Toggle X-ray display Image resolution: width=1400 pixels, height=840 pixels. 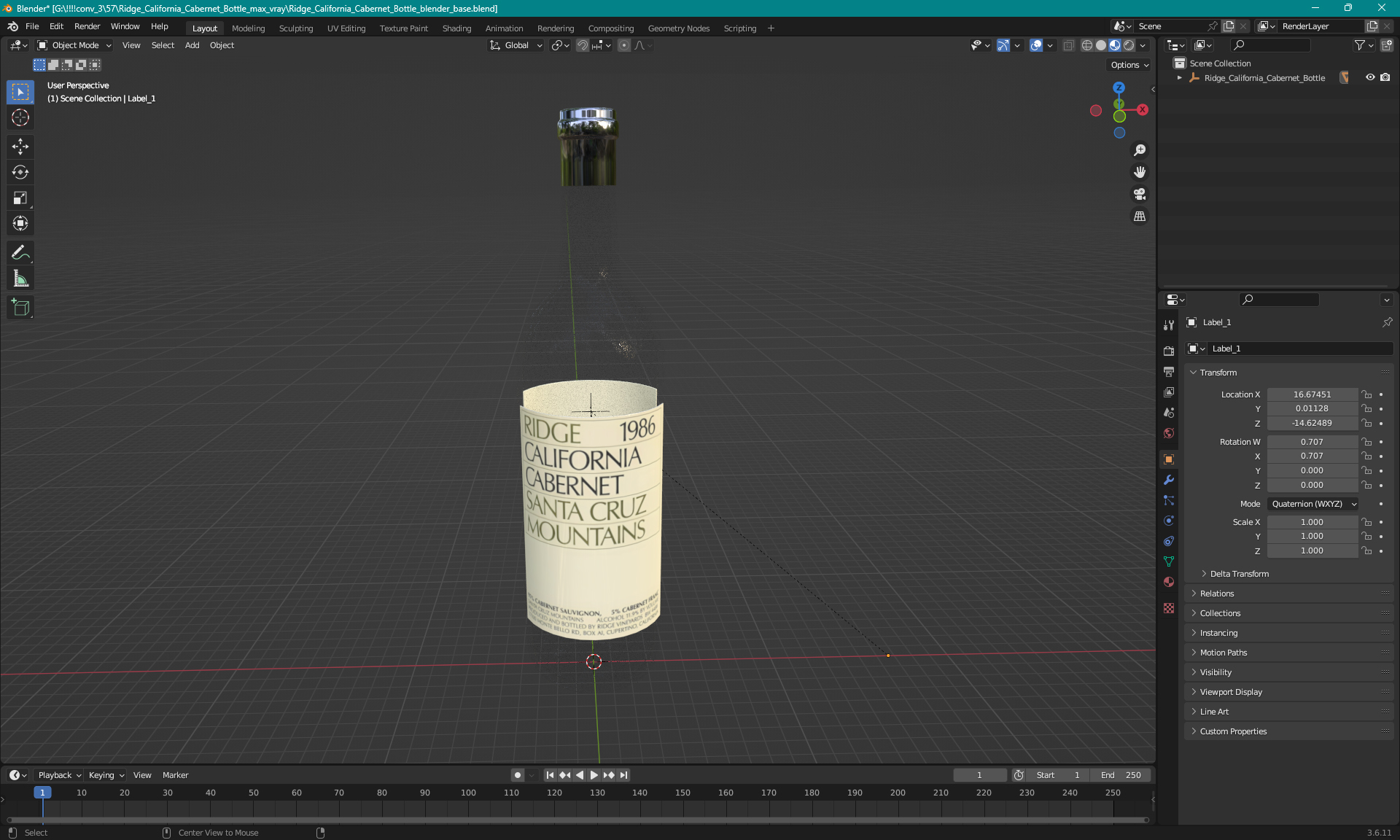click(x=1068, y=45)
